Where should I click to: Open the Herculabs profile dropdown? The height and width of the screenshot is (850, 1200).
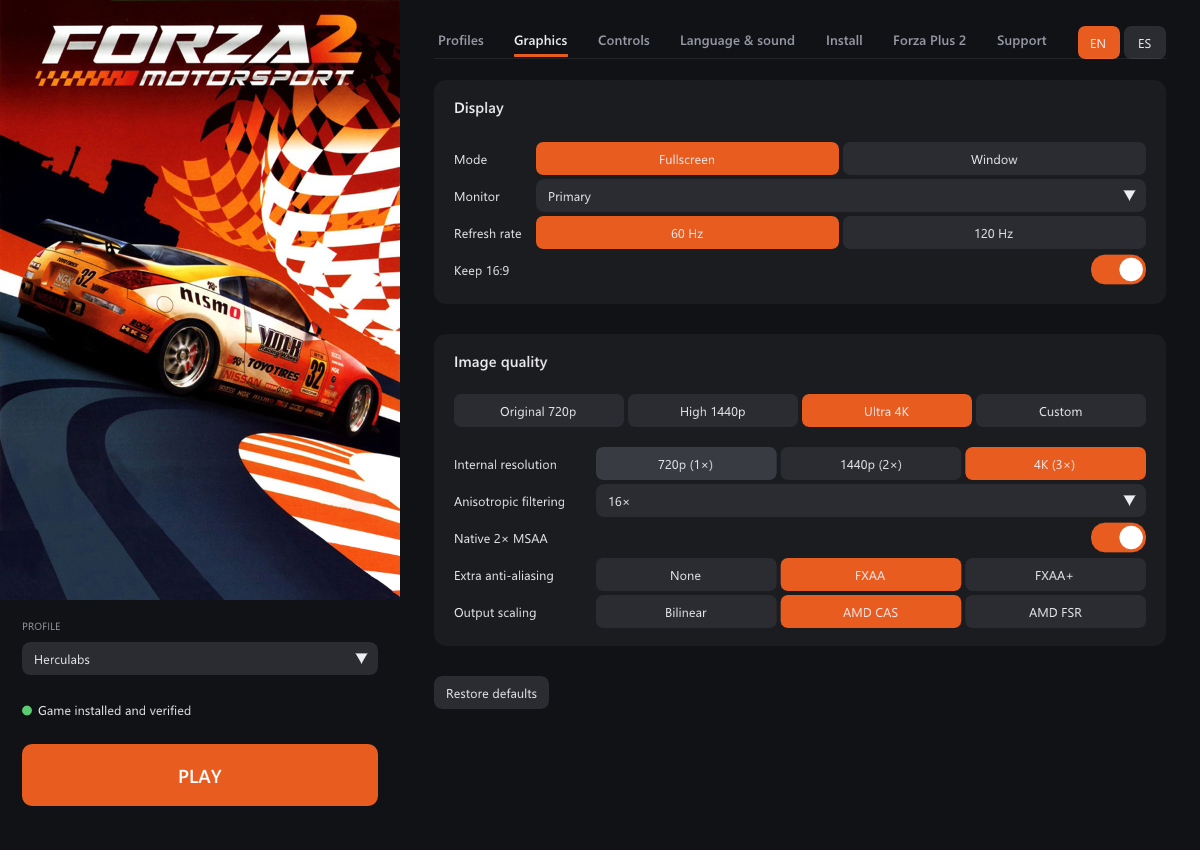200,659
